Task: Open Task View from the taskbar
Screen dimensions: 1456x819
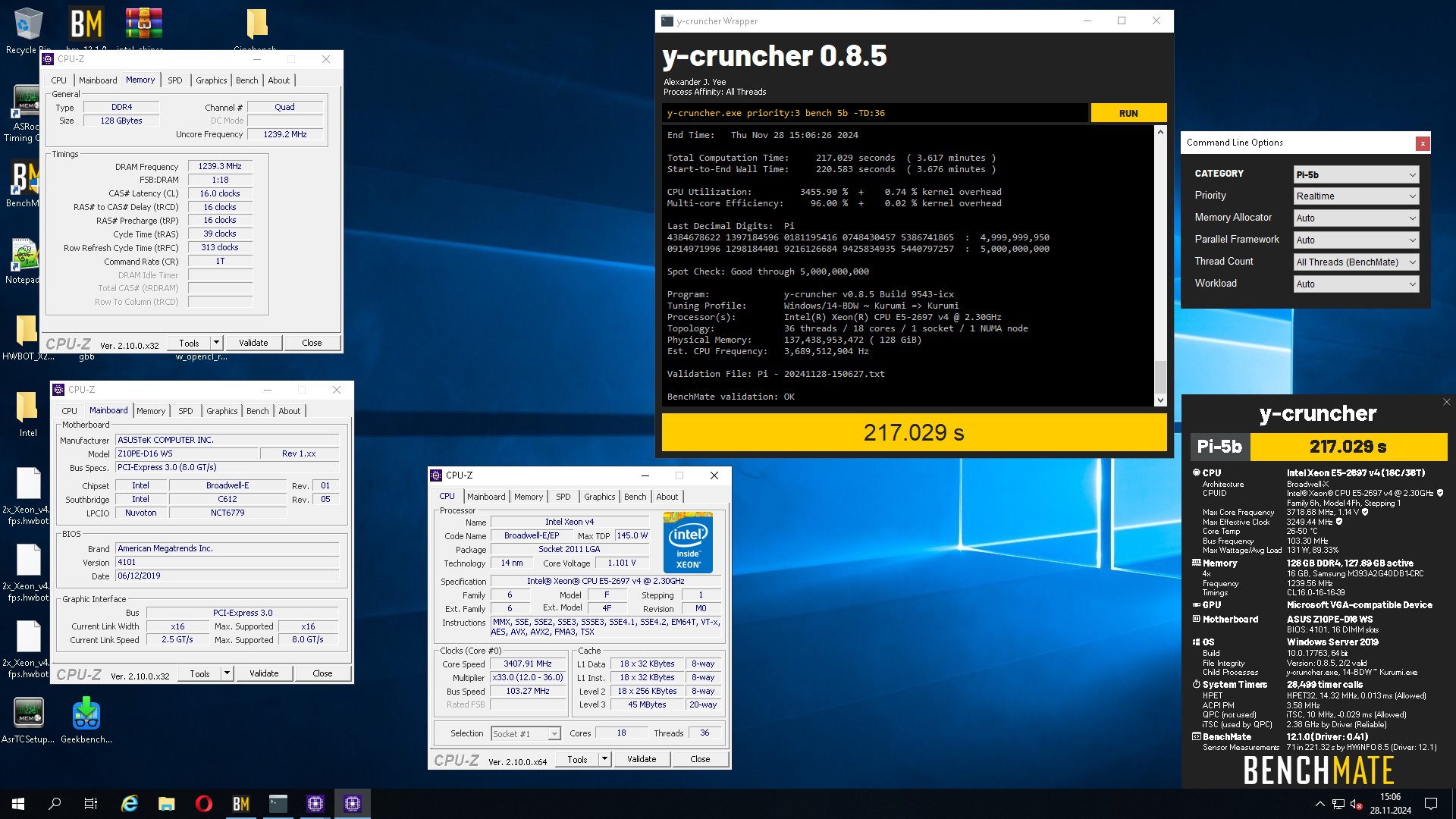Action: pyautogui.click(x=91, y=804)
